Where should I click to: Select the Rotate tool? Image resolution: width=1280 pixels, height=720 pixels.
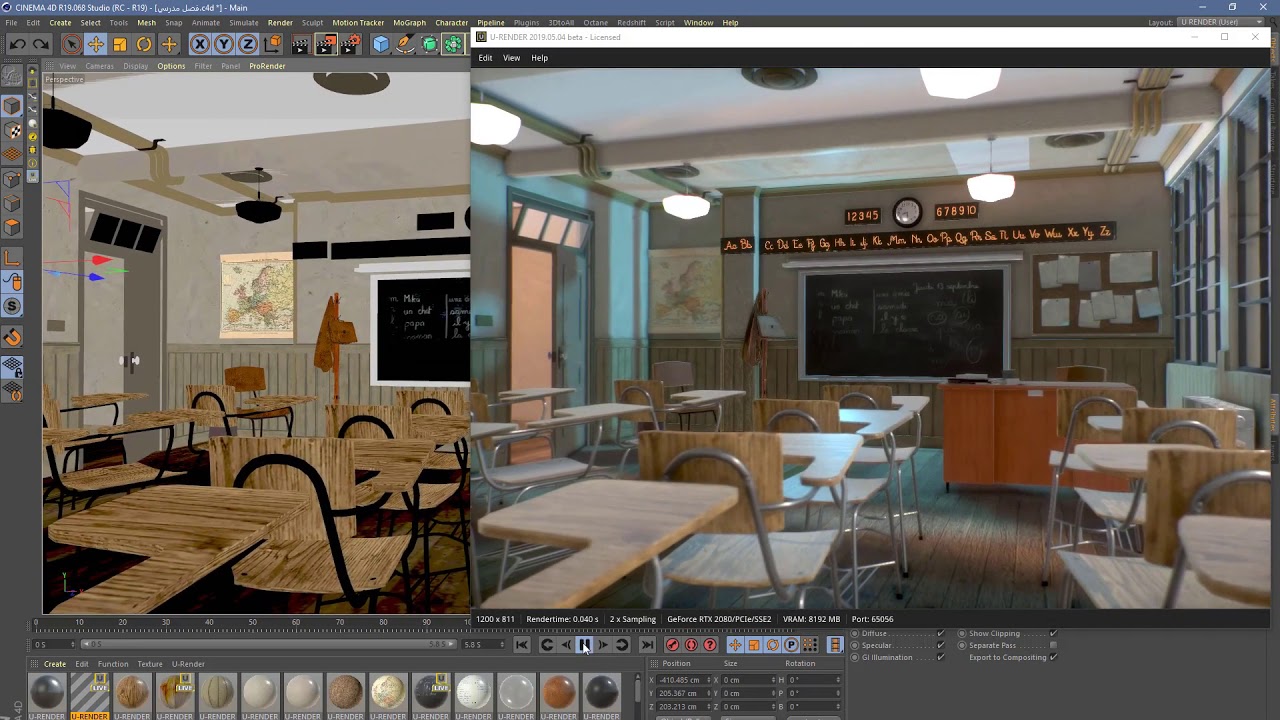tap(144, 44)
